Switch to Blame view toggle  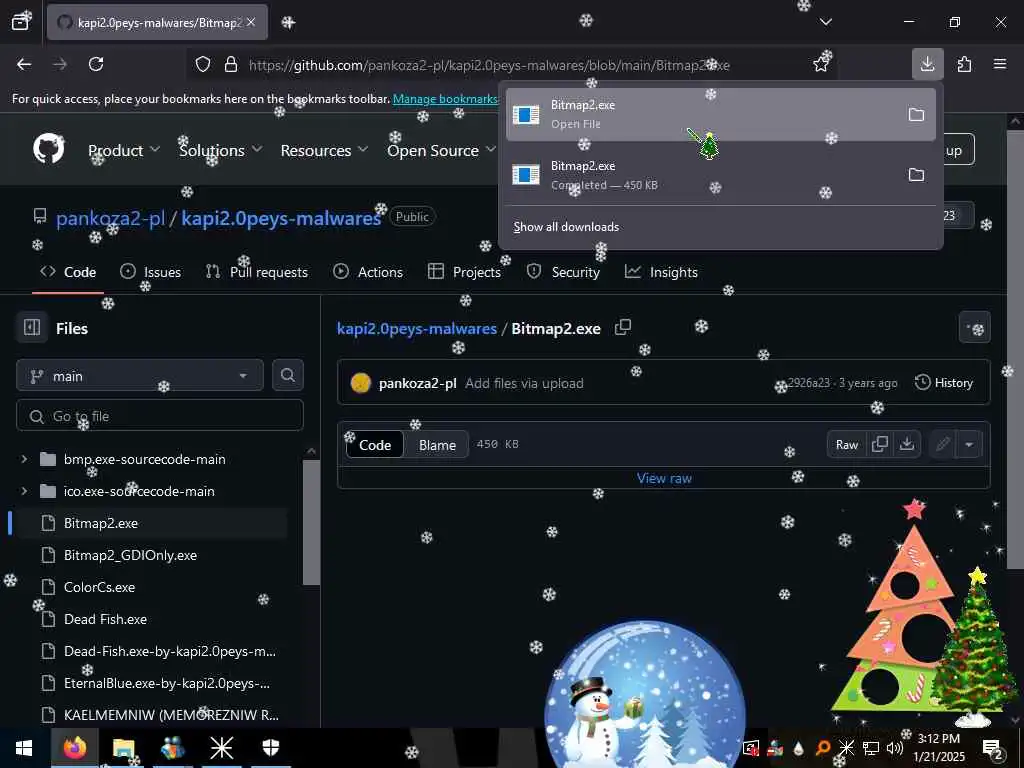[x=437, y=445]
